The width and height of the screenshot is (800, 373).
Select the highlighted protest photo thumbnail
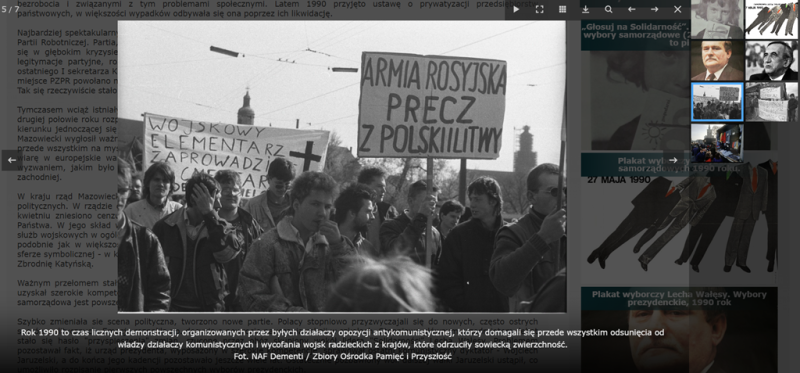[717, 102]
